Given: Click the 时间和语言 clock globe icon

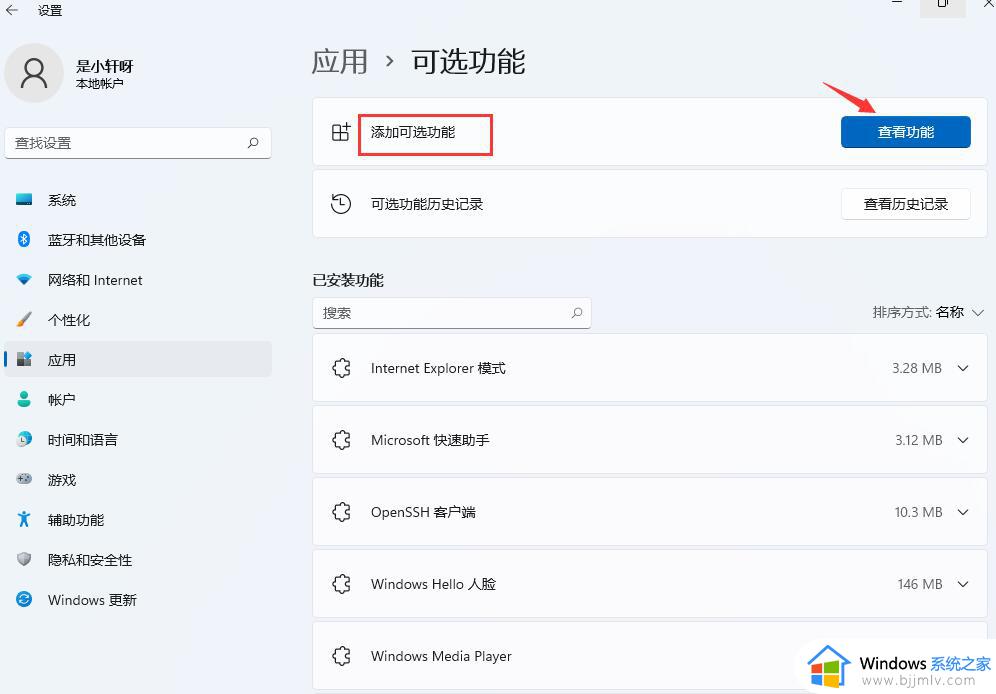Looking at the screenshot, I should point(24,439).
